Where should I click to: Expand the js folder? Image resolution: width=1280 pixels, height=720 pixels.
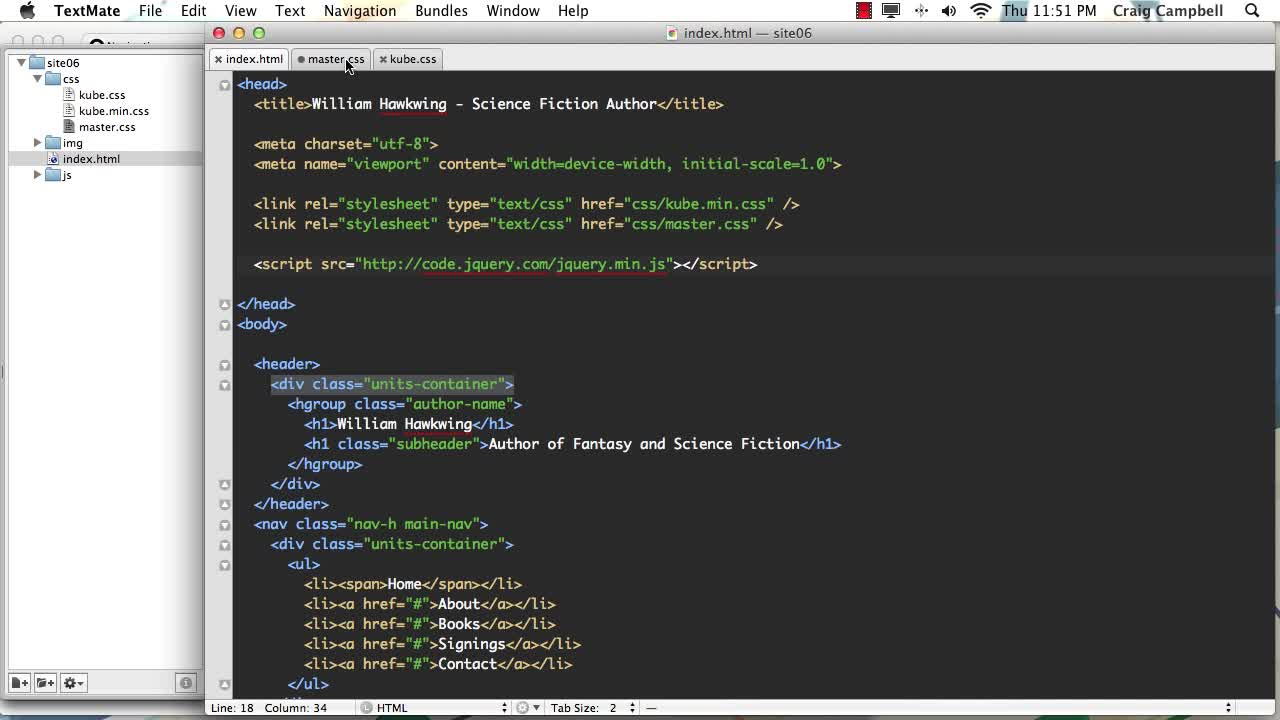pyautogui.click(x=38, y=175)
